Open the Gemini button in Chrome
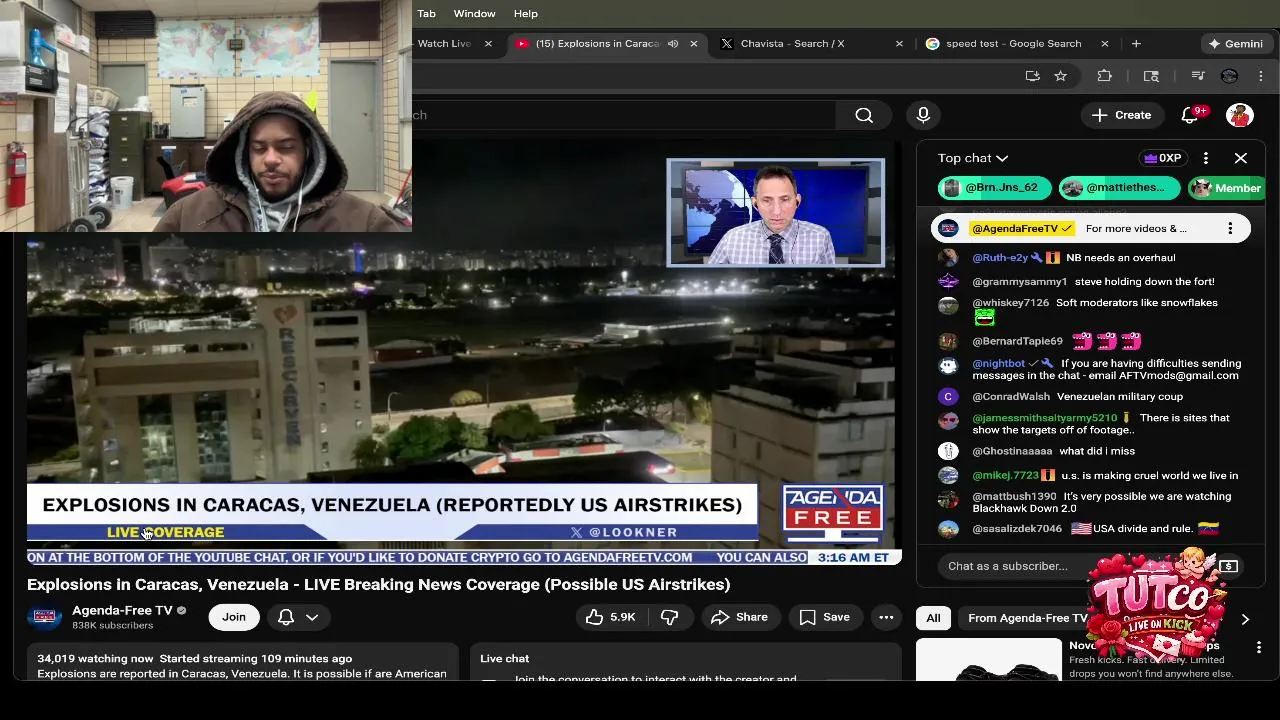This screenshot has width=1280, height=720. coord(1236,44)
